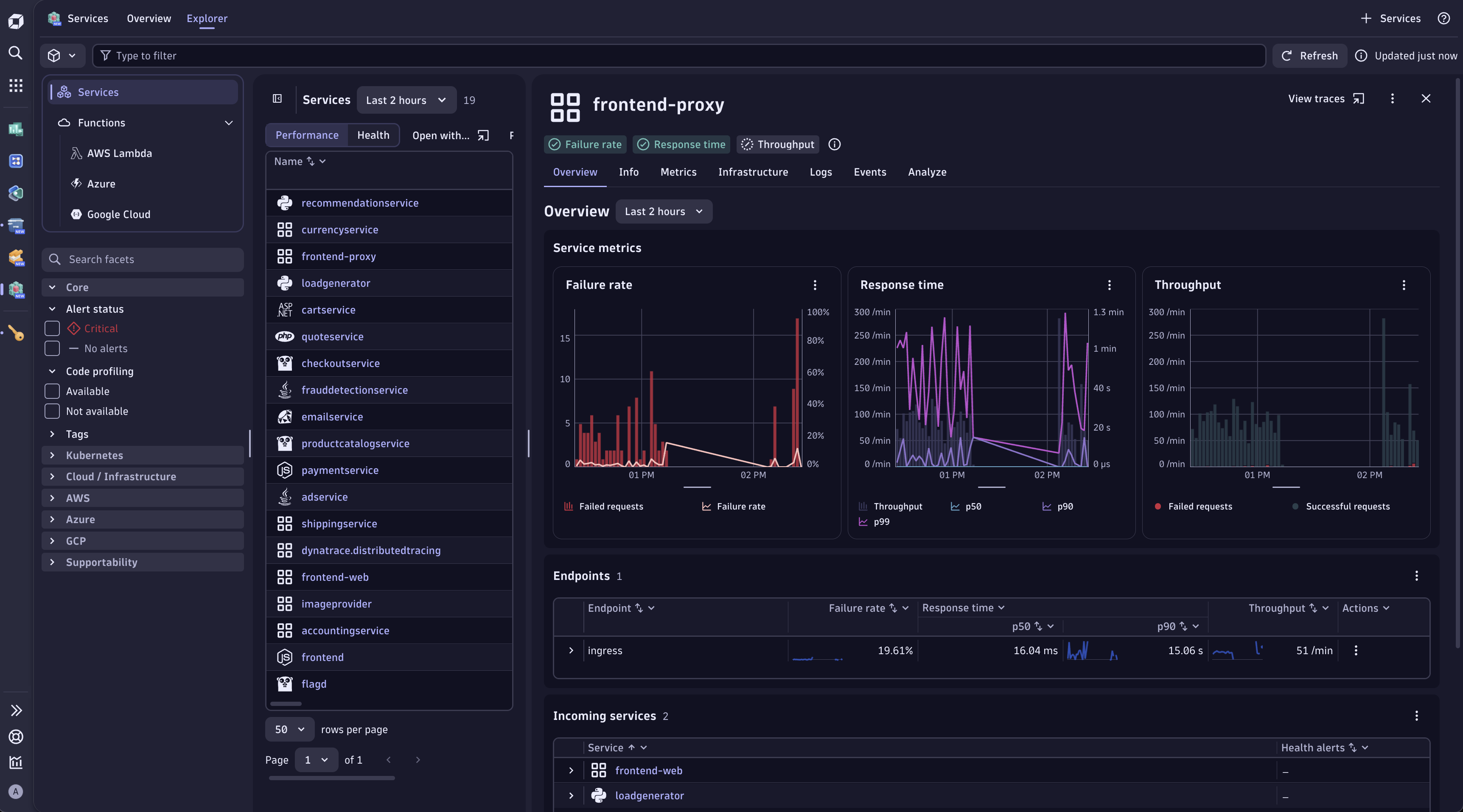
Task: Click the Python icon beside loadgenerator
Action: click(x=285, y=283)
